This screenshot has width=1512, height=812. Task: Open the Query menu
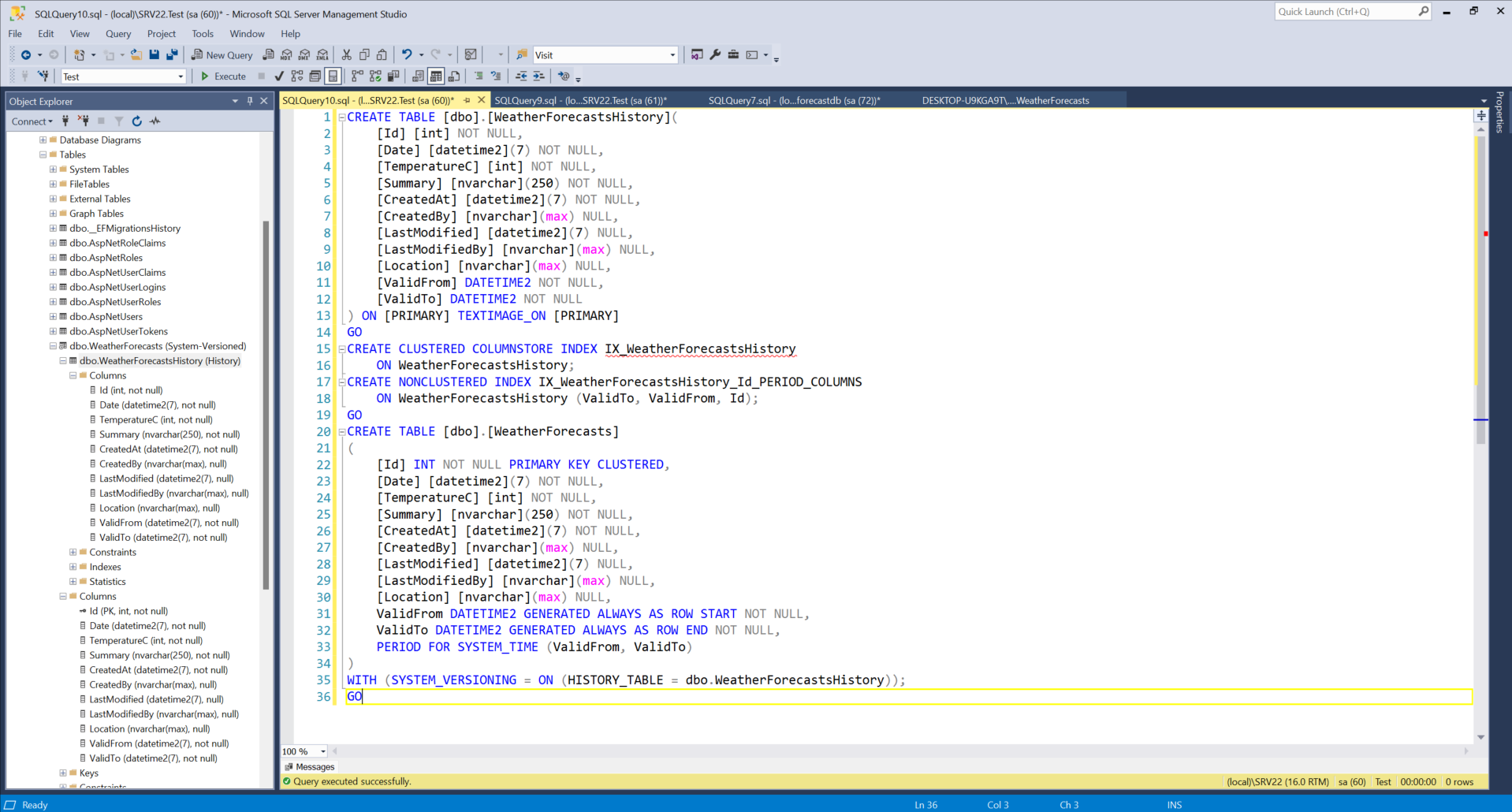point(118,33)
